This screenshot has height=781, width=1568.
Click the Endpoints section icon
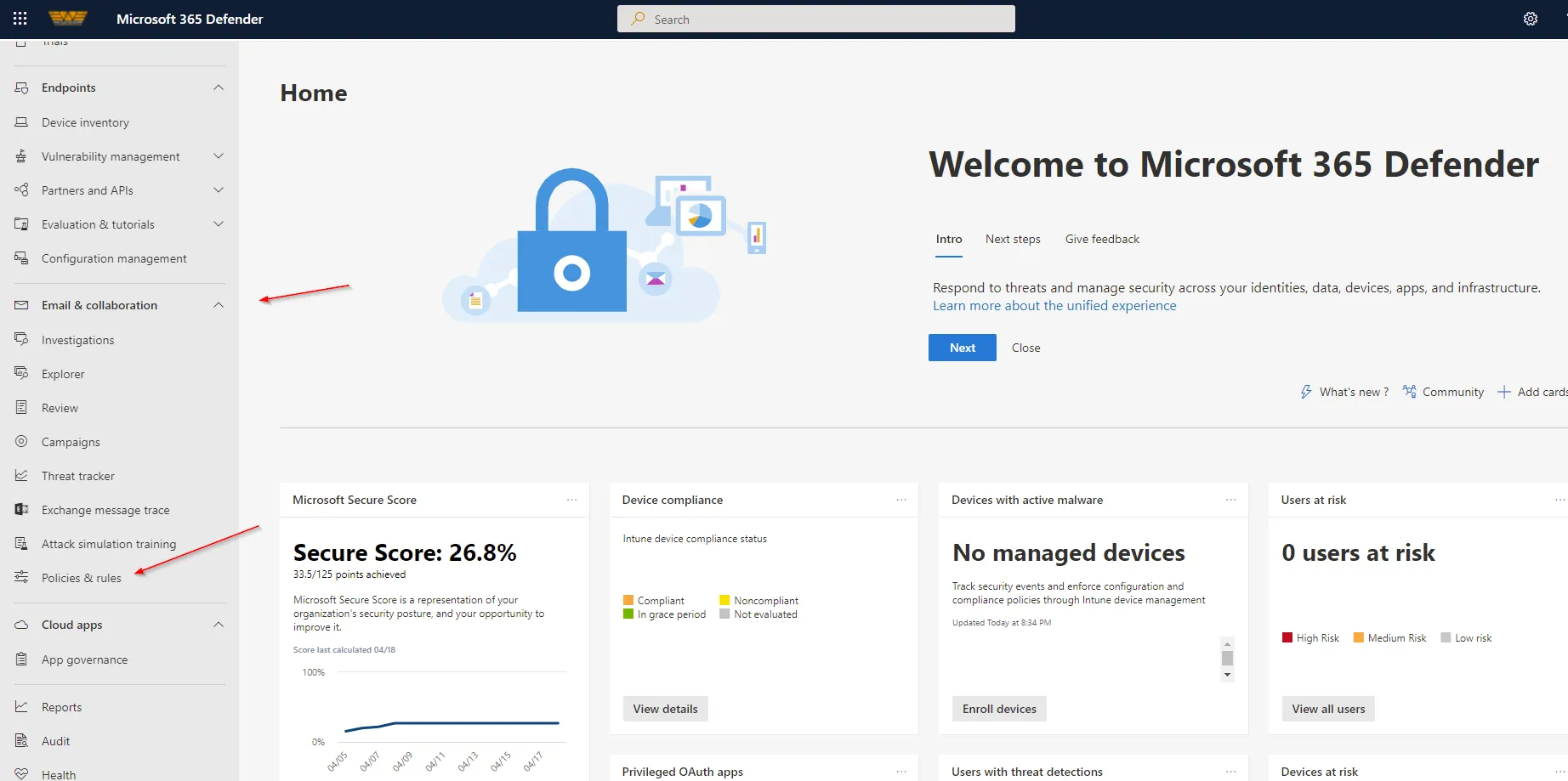coord(21,88)
